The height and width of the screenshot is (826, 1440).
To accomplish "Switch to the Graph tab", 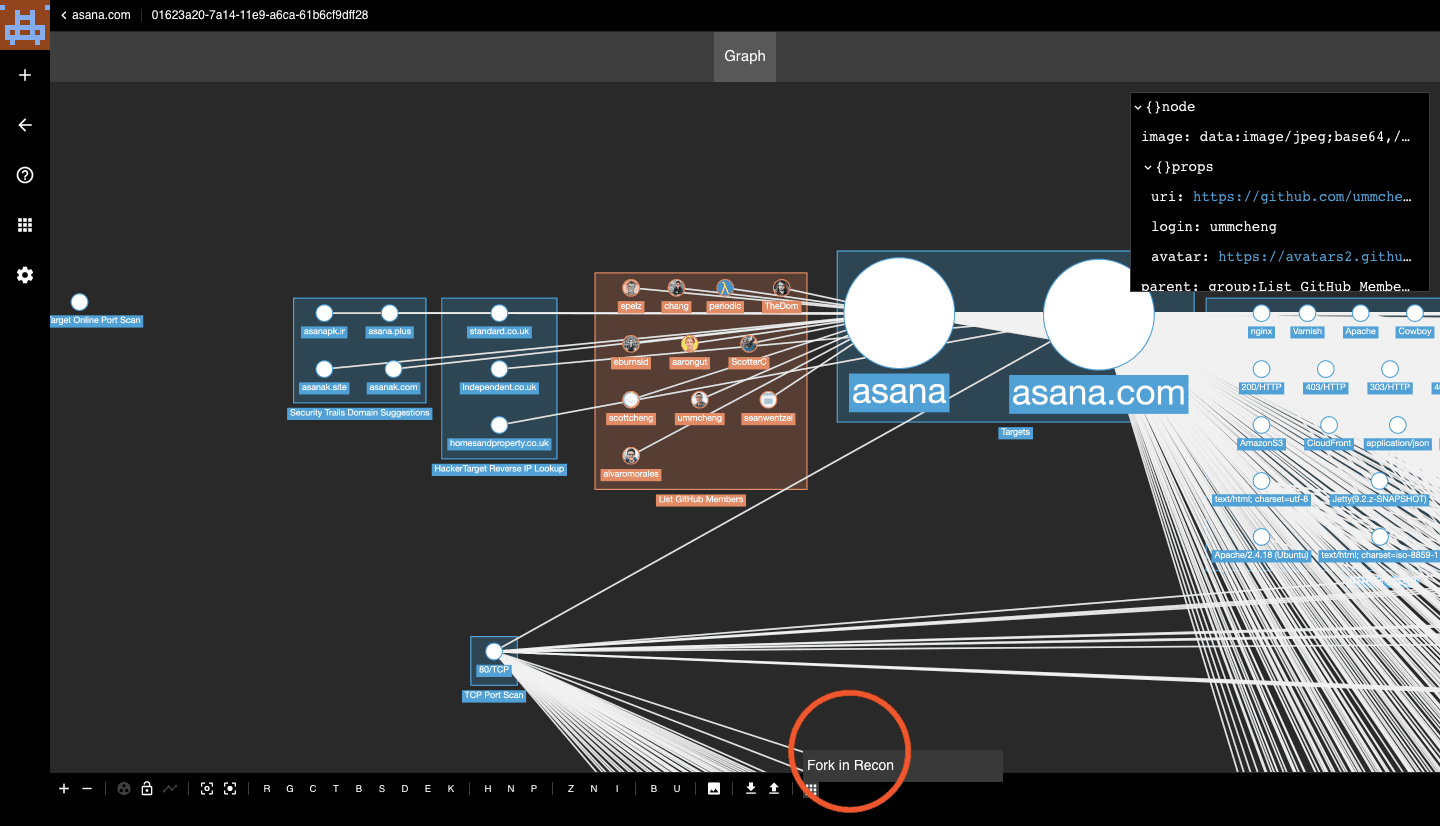I will pos(745,56).
